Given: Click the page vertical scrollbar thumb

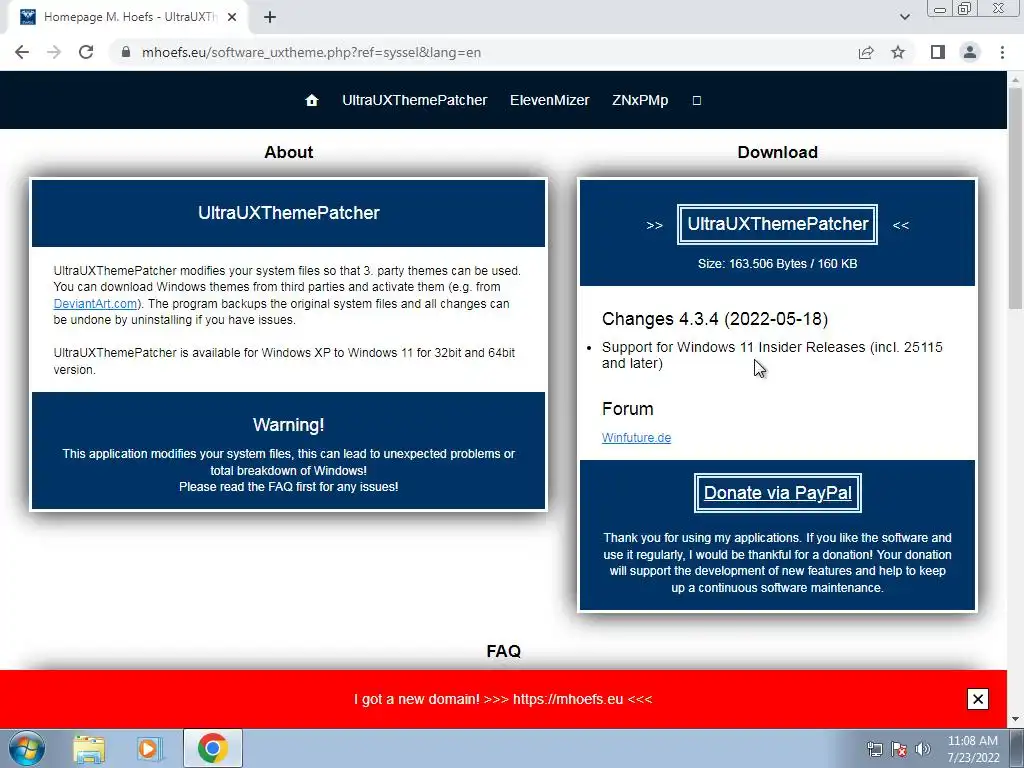Looking at the screenshot, I should (x=1015, y=199).
